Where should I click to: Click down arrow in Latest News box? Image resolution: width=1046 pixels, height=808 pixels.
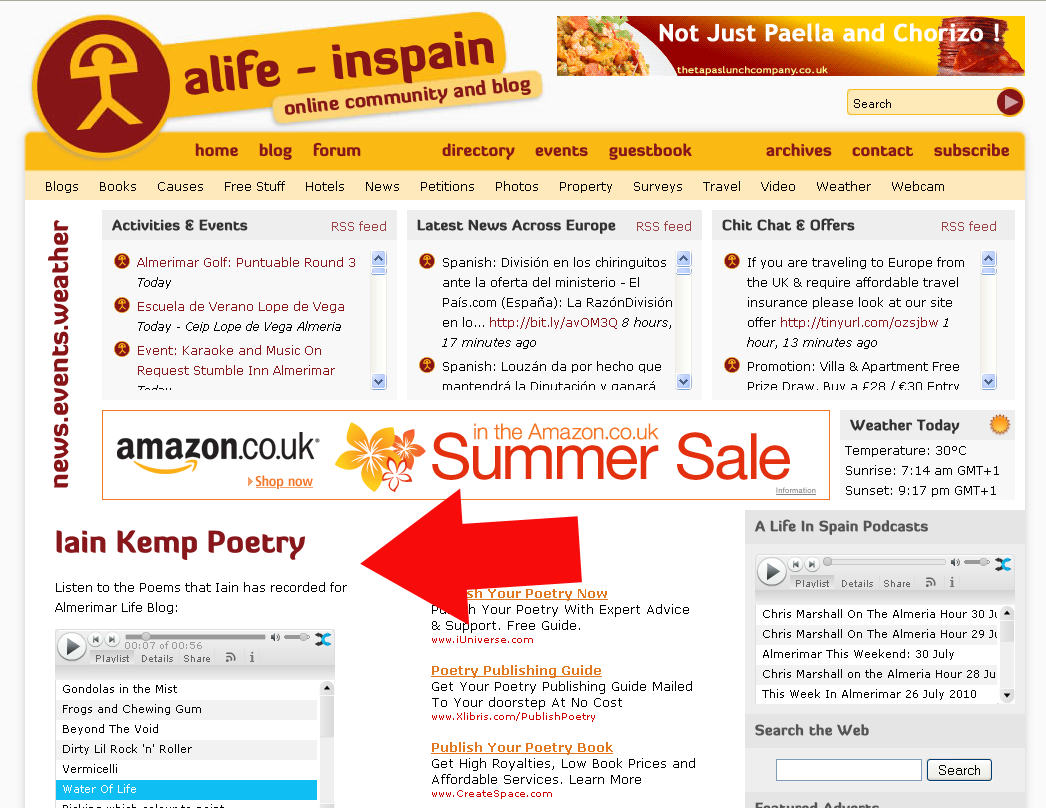click(x=684, y=382)
